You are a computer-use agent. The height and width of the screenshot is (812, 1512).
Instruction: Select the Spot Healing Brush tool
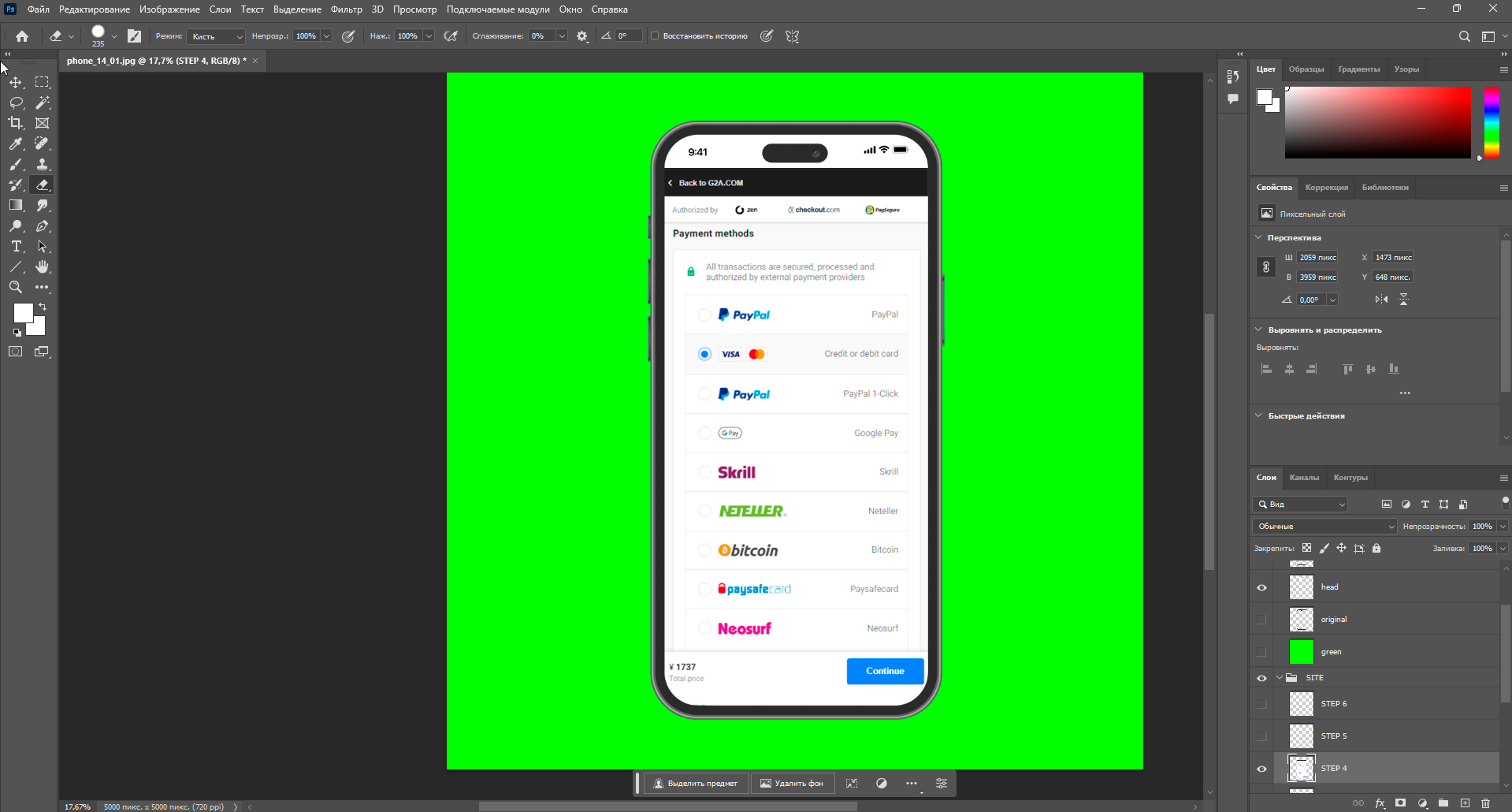pyautogui.click(x=43, y=143)
